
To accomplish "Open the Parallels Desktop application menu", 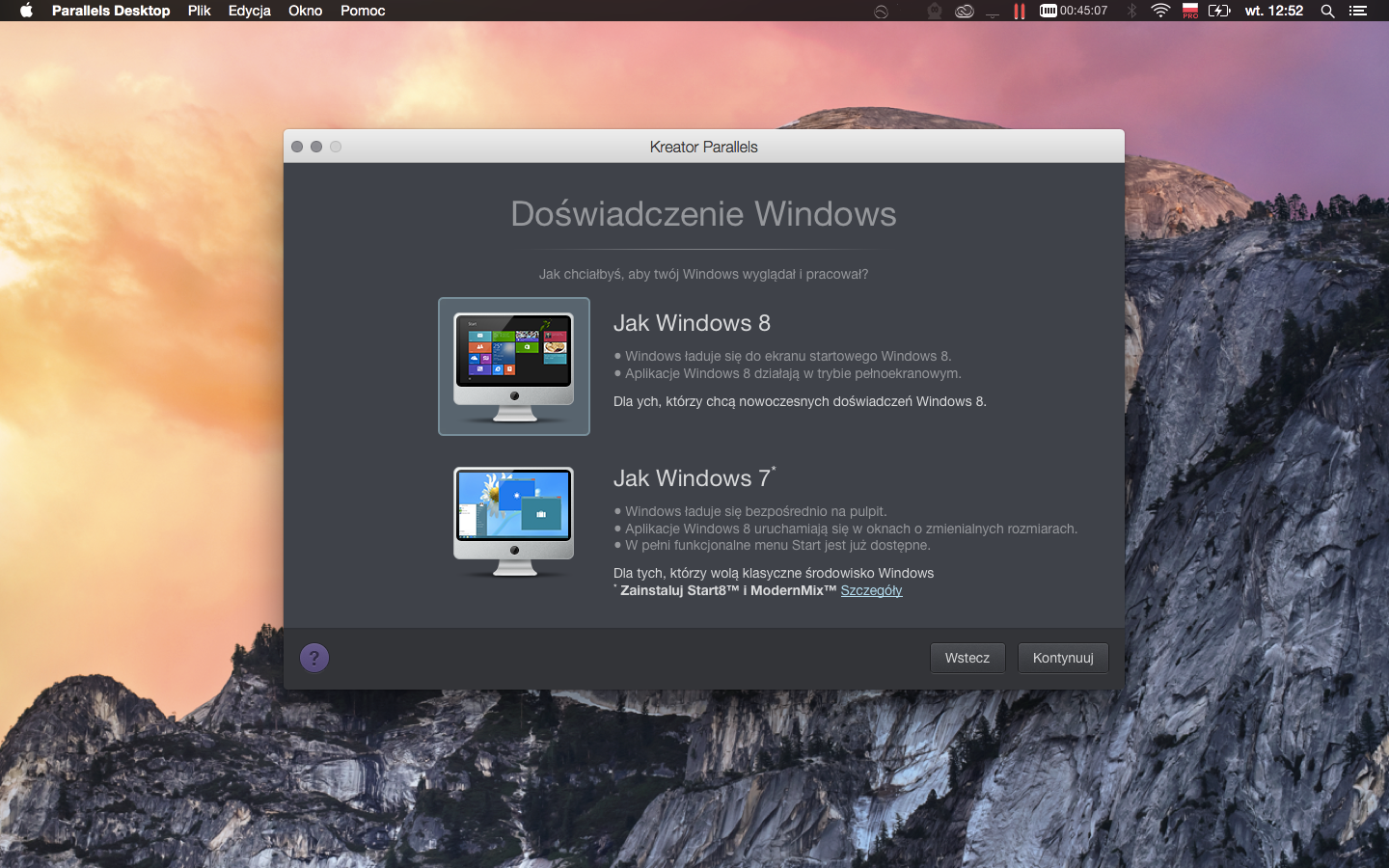I will pyautogui.click(x=111, y=11).
